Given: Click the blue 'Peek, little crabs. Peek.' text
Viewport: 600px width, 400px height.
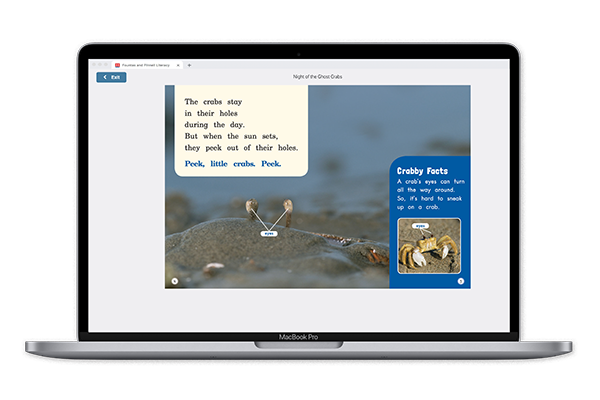Looking at the screenshot, I should (x=233, y=163).
